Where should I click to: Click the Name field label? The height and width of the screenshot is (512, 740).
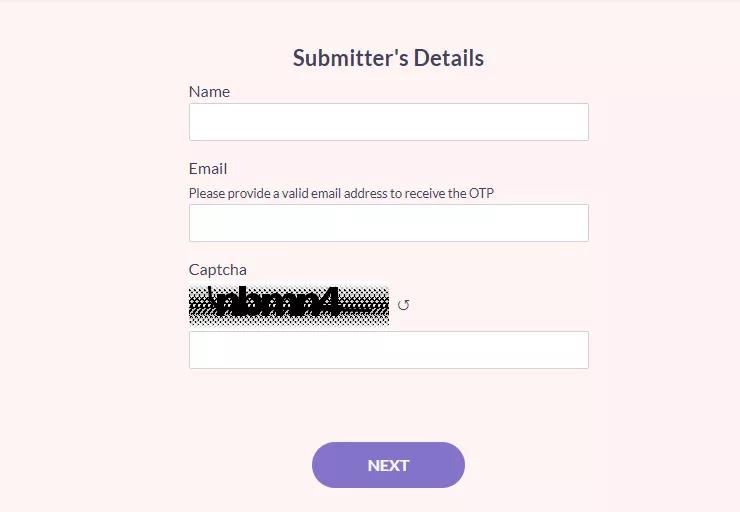click(x=209, y=91)
